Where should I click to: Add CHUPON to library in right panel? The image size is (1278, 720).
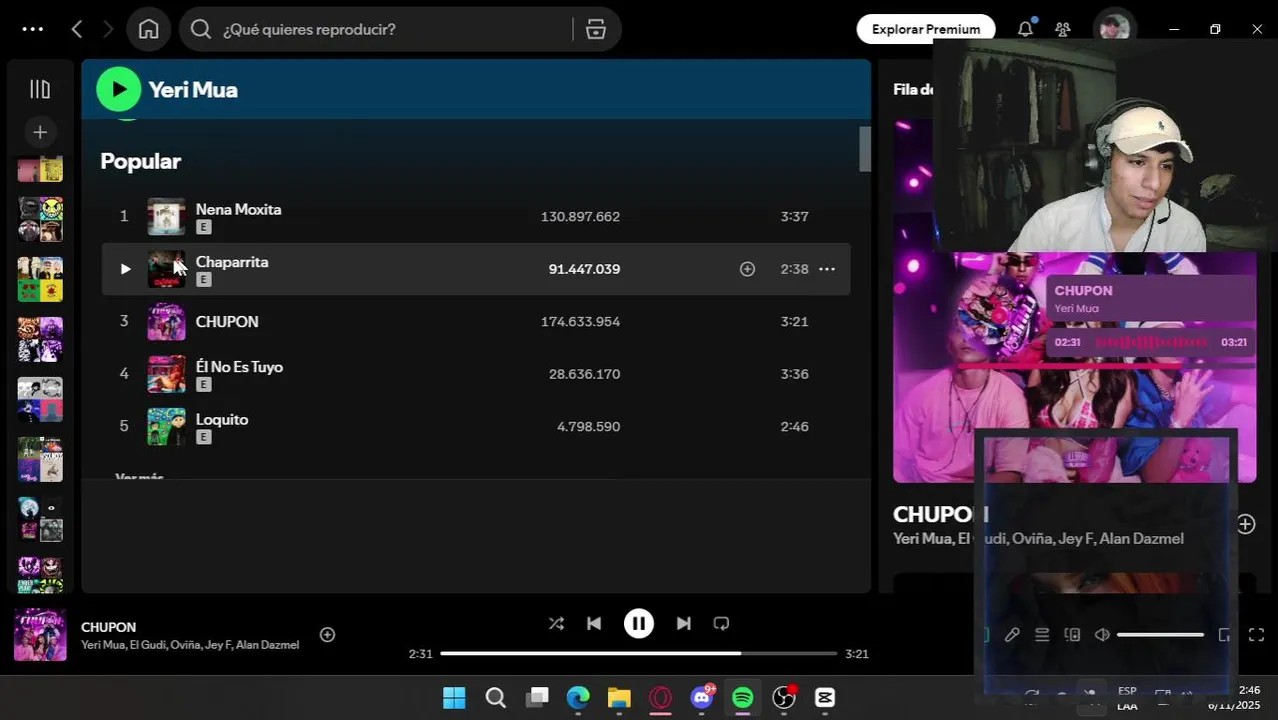[x=1245, y=524]
